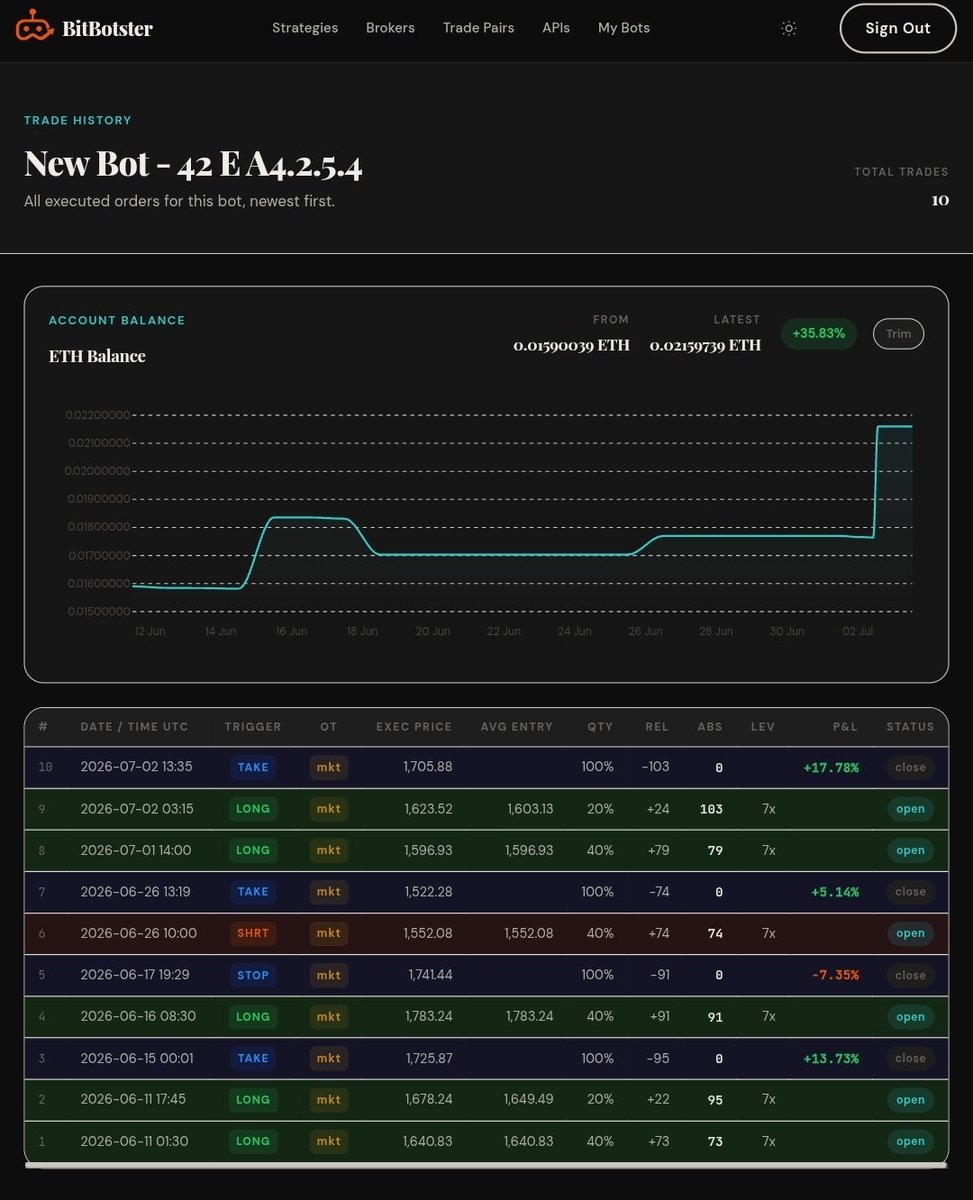Click the close status of trade 5
Screen dimensions: 973x1200
910,975
